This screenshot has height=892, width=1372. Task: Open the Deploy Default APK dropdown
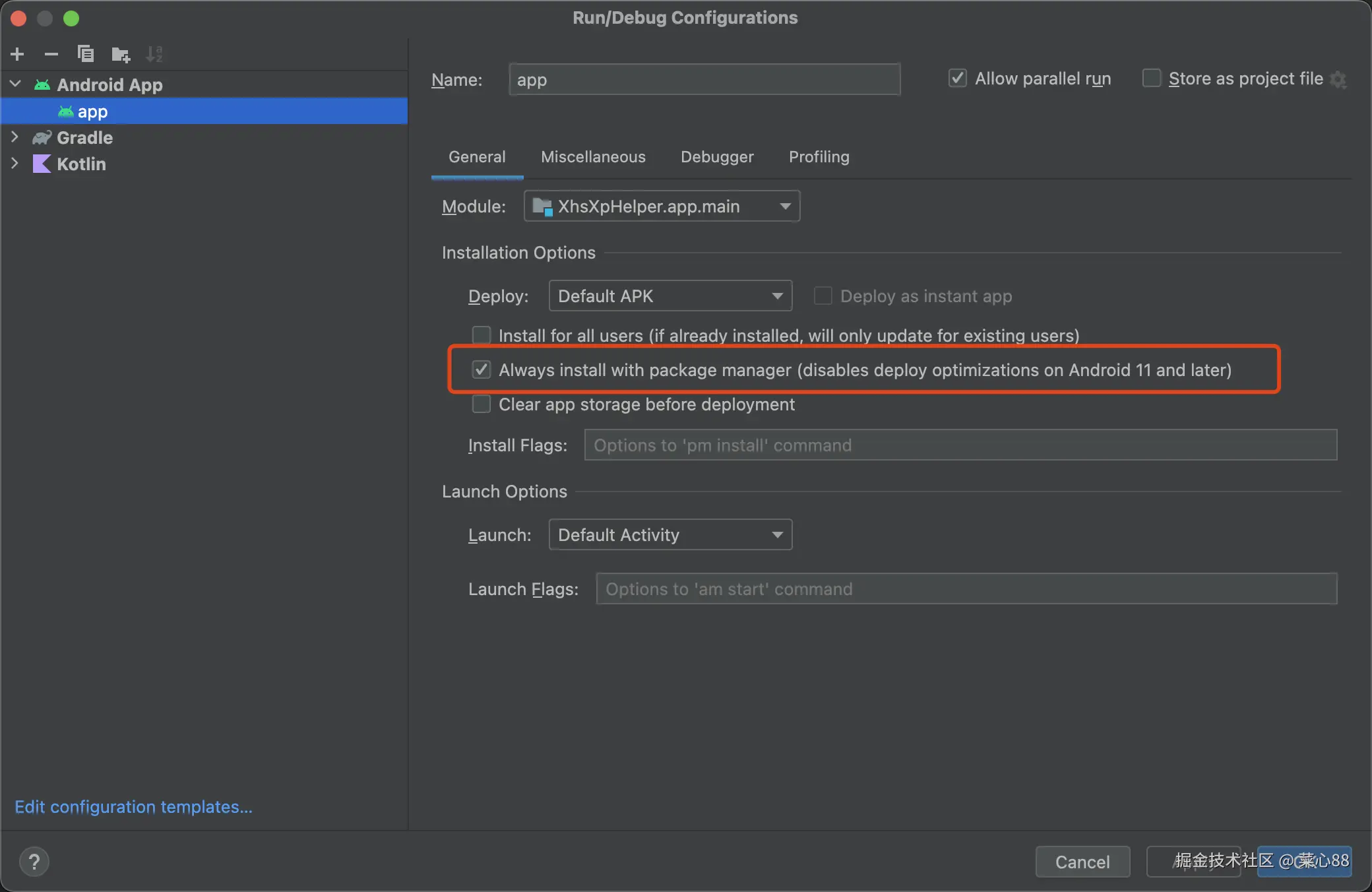(670, 296)
